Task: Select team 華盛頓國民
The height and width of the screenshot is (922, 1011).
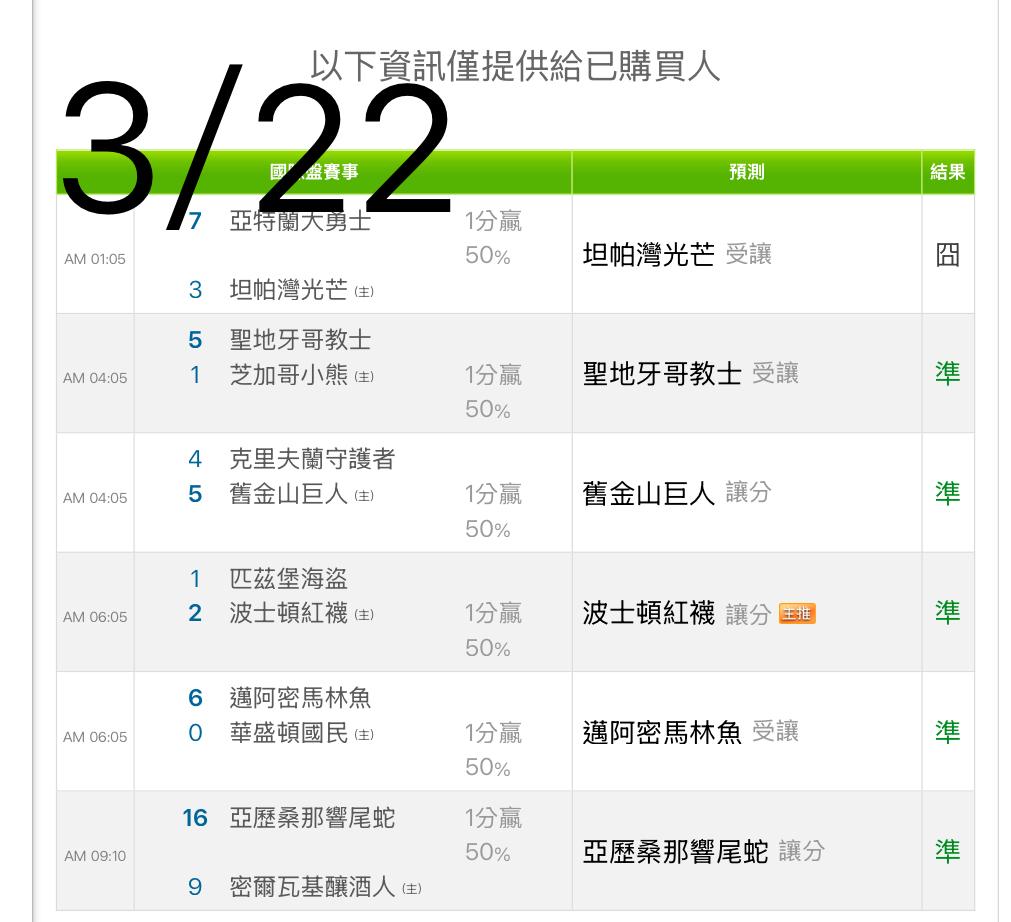Action: point(289,732)
